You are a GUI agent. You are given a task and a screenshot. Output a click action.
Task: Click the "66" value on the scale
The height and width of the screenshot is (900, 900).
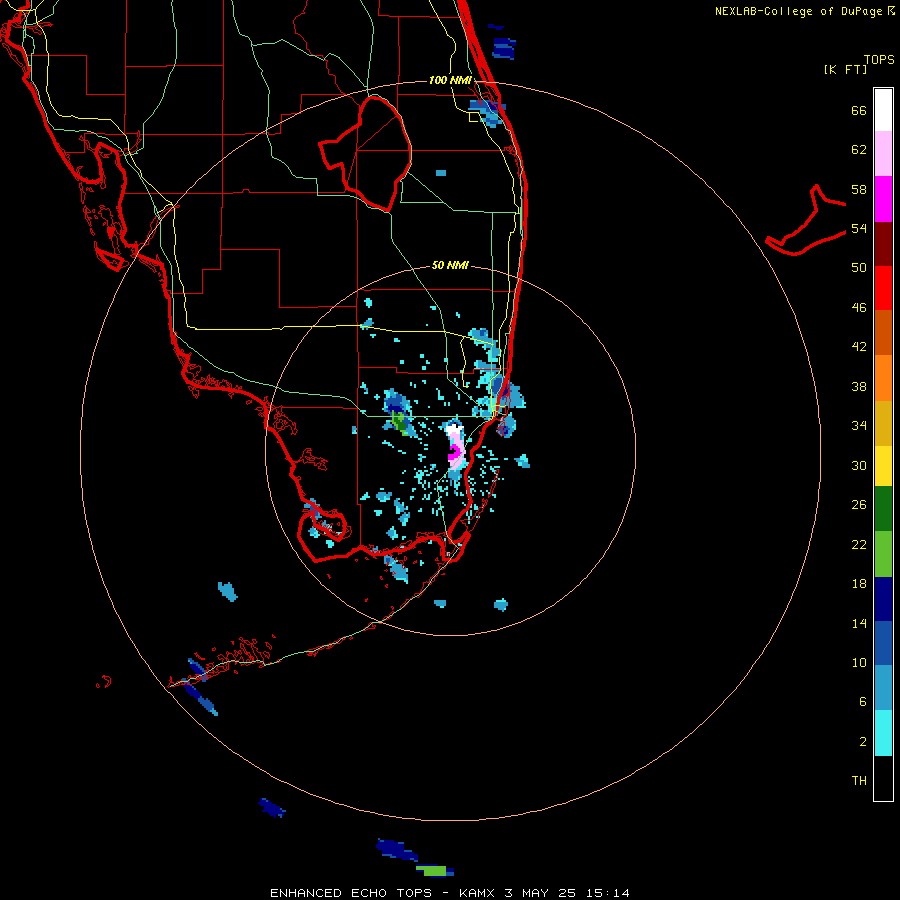[x=859, y=110]
